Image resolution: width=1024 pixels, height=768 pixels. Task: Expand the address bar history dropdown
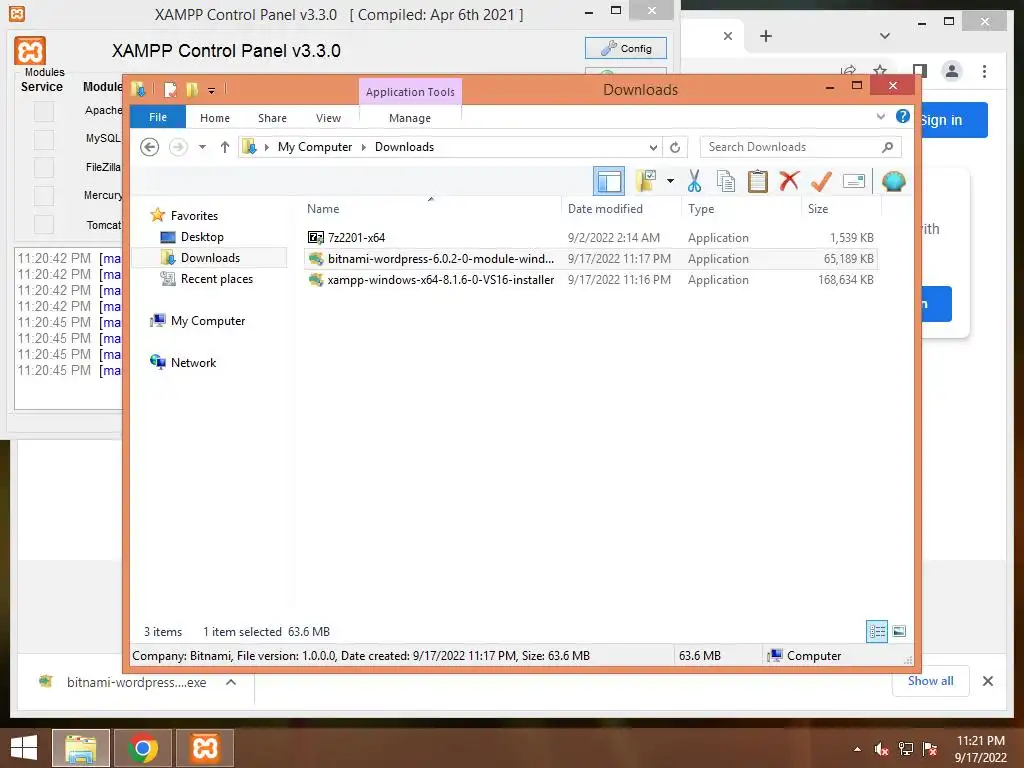pos(653,148)
